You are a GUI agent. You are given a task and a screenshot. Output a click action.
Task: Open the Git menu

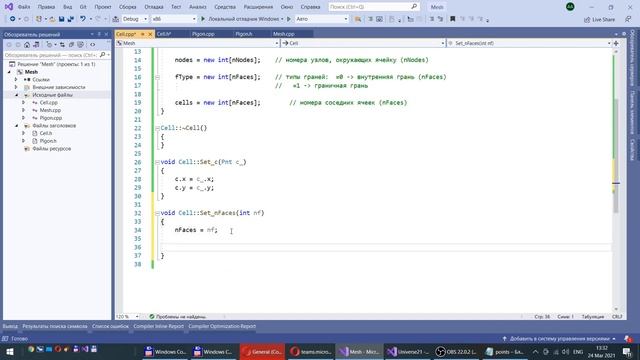[83, 7]
